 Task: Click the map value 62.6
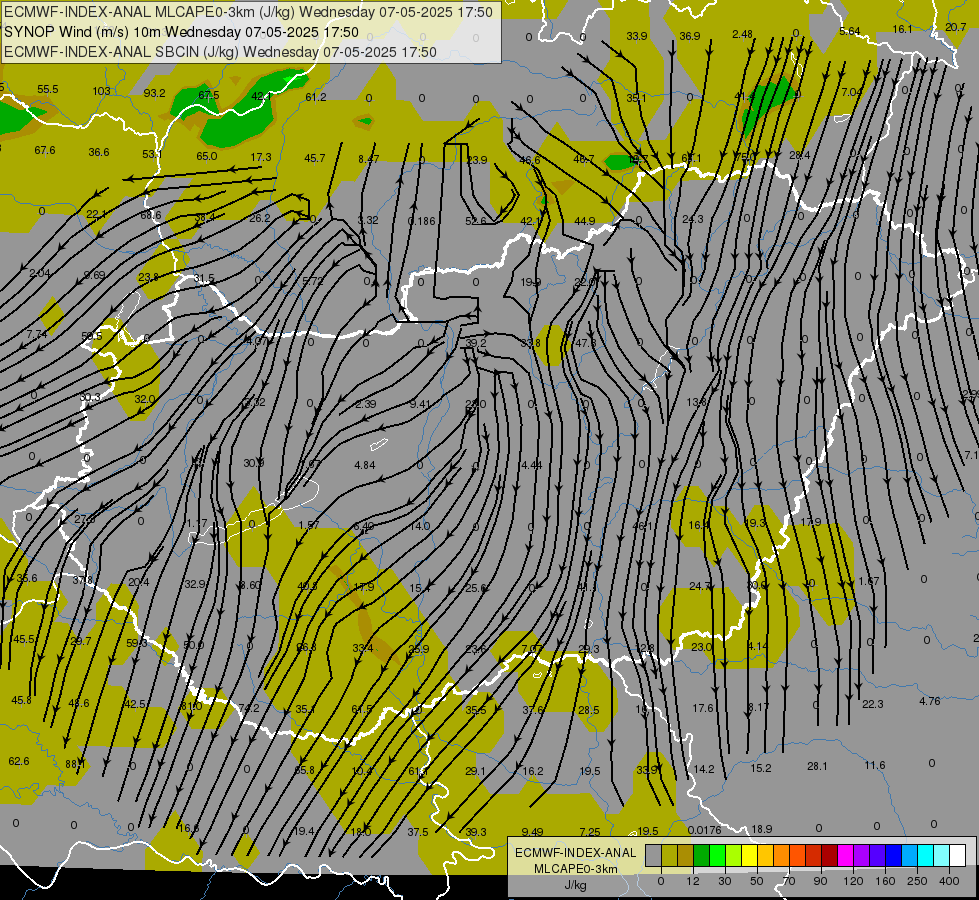pyautogui.click(x=19, y=761)
